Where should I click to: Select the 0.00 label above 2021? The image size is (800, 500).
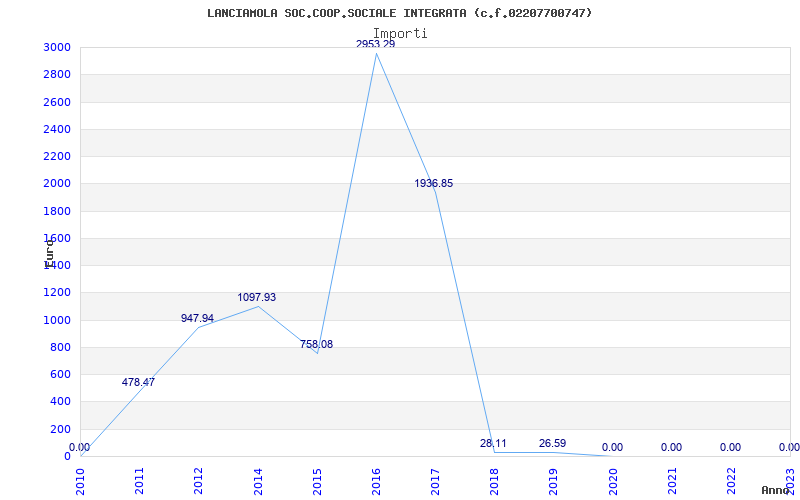pos(671,447)
